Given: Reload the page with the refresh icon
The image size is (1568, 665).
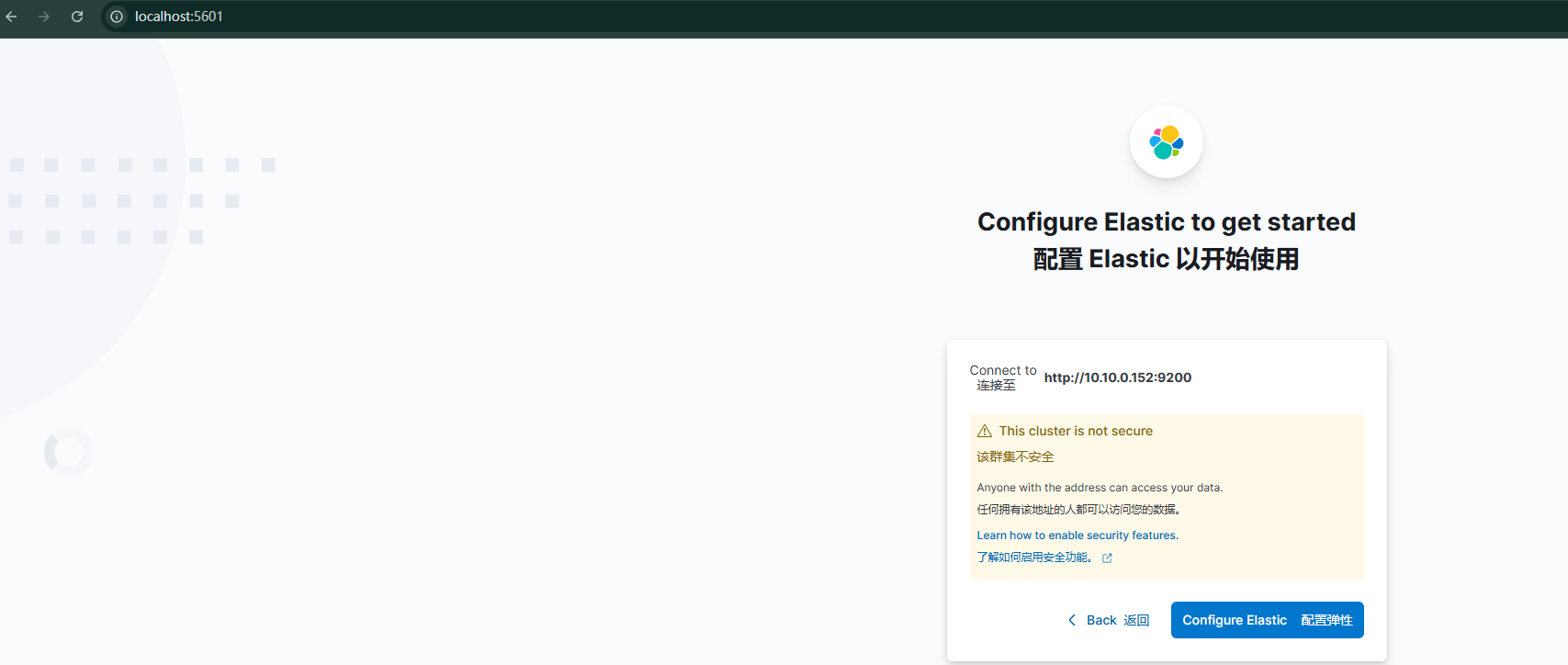Looking at the screenshot, I should (77, 17).
